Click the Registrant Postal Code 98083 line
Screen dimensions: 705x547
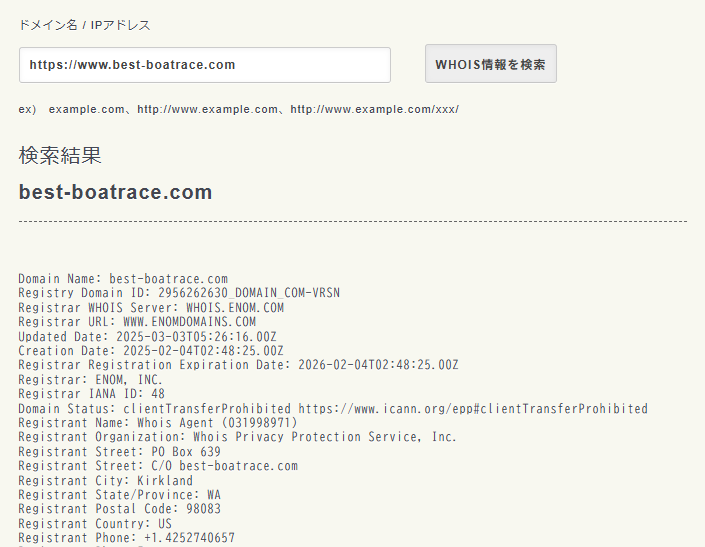pyautogui.click(x=119, y=509)
